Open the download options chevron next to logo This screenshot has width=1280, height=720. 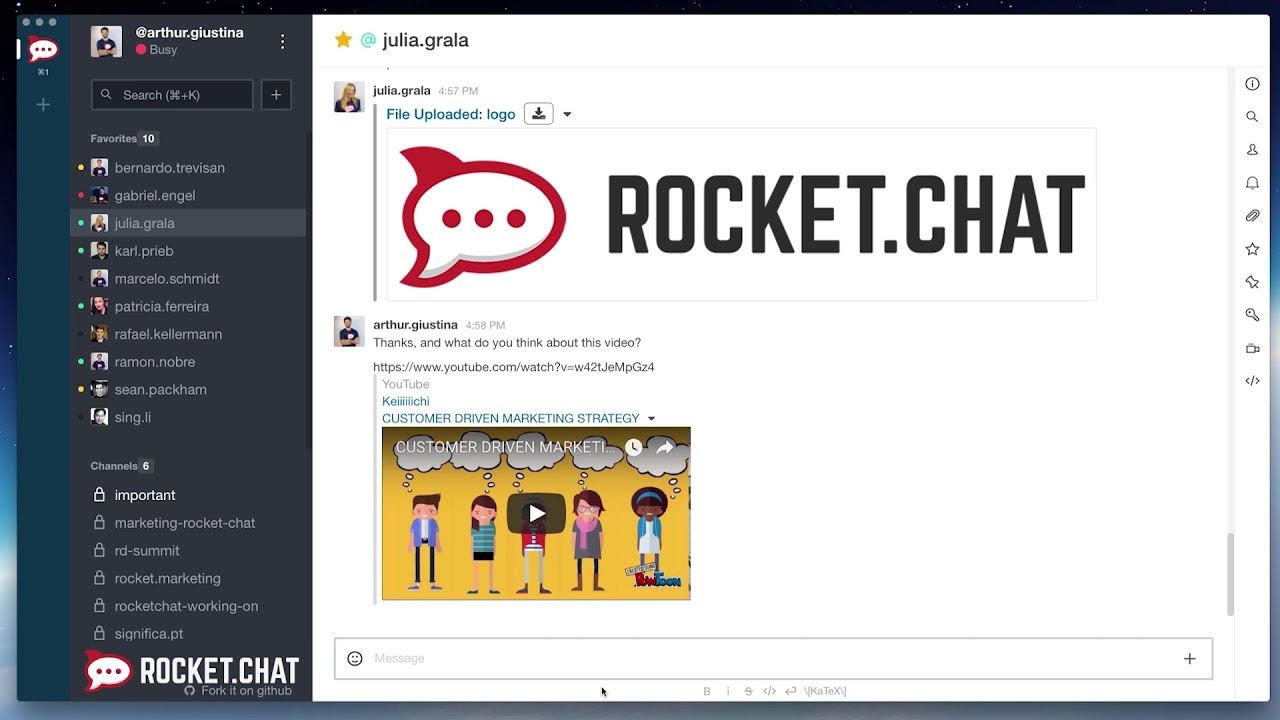(x=567, y=113)
